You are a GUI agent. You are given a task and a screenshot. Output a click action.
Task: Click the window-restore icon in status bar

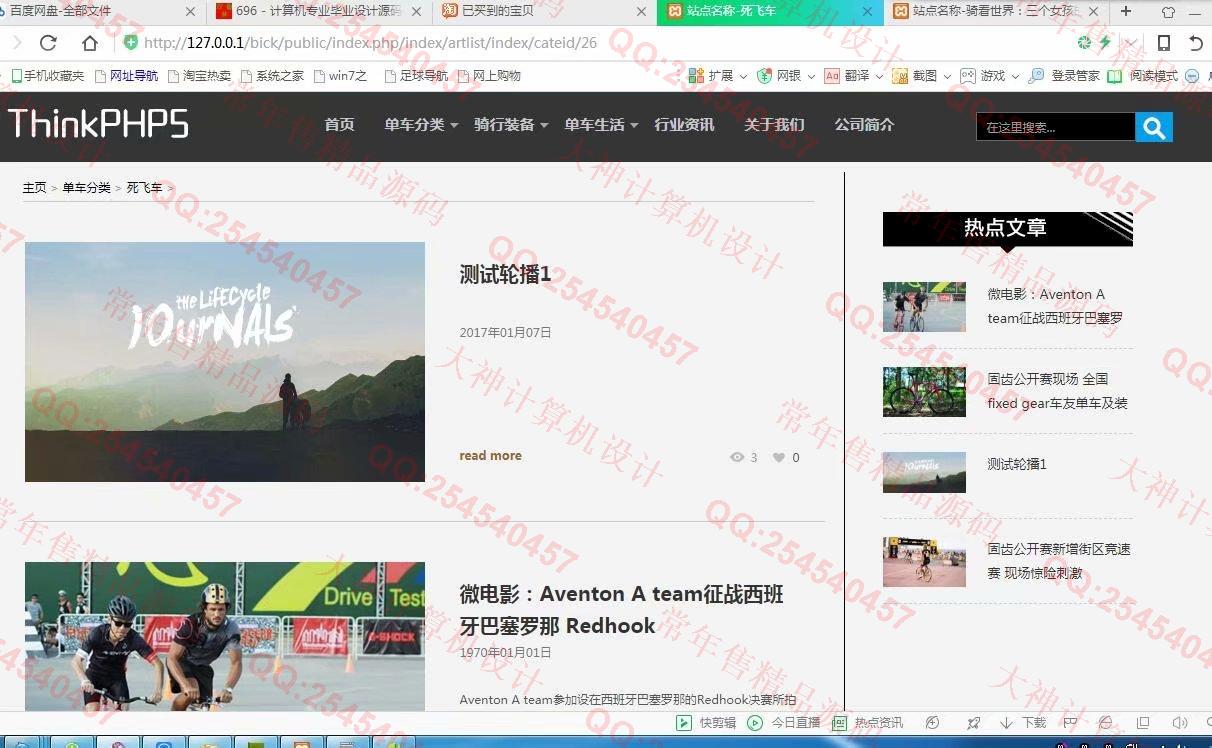point(1143,723)
